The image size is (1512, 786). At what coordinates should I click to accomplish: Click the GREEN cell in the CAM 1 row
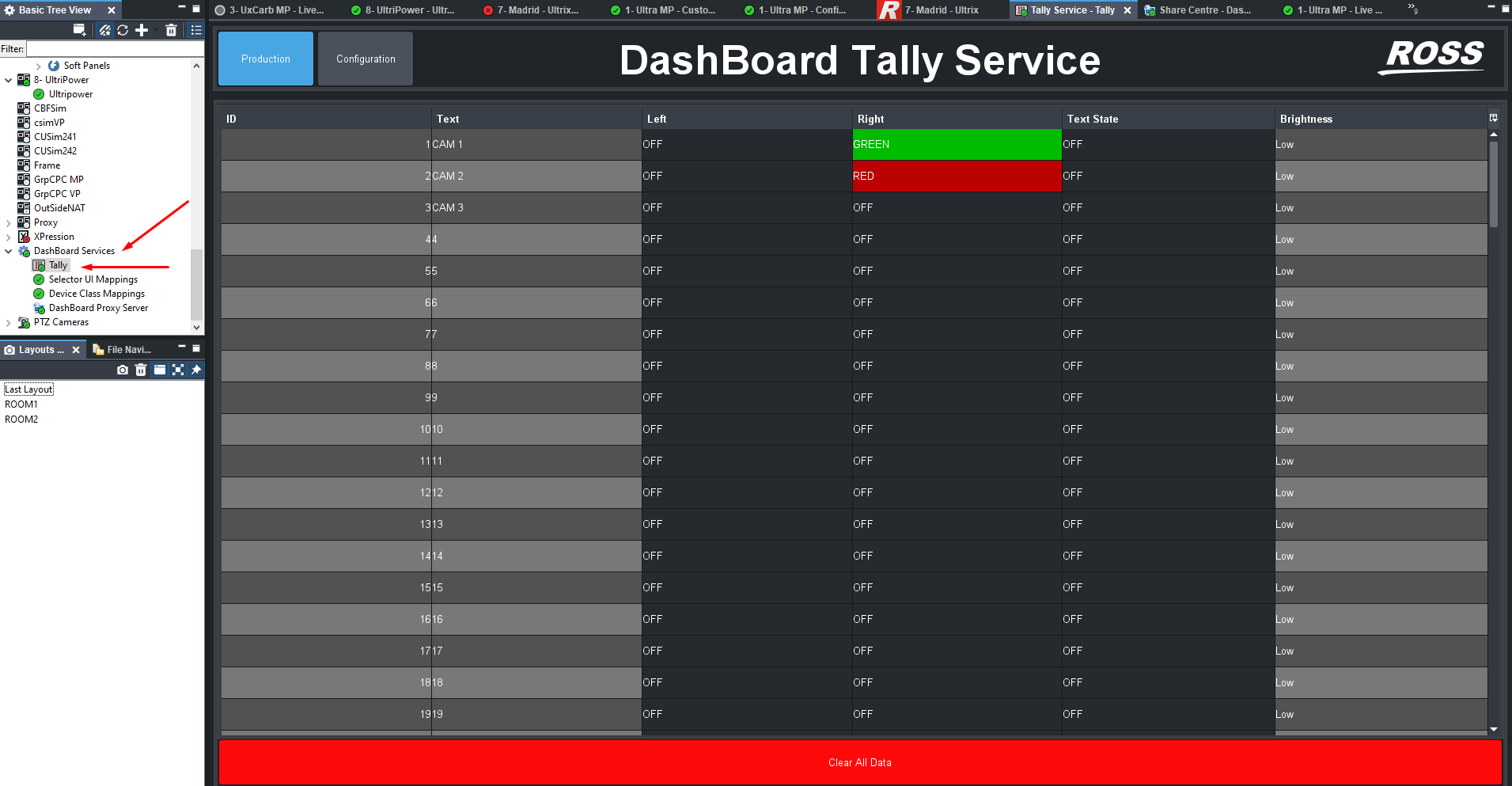click(957, 144)
